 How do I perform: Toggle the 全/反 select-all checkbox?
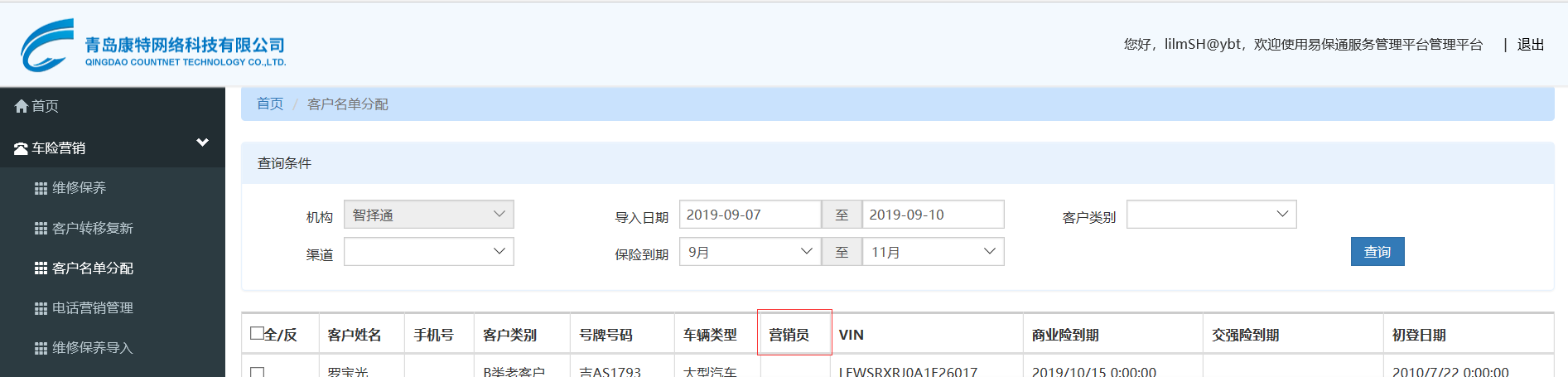[x=257, y=333]
